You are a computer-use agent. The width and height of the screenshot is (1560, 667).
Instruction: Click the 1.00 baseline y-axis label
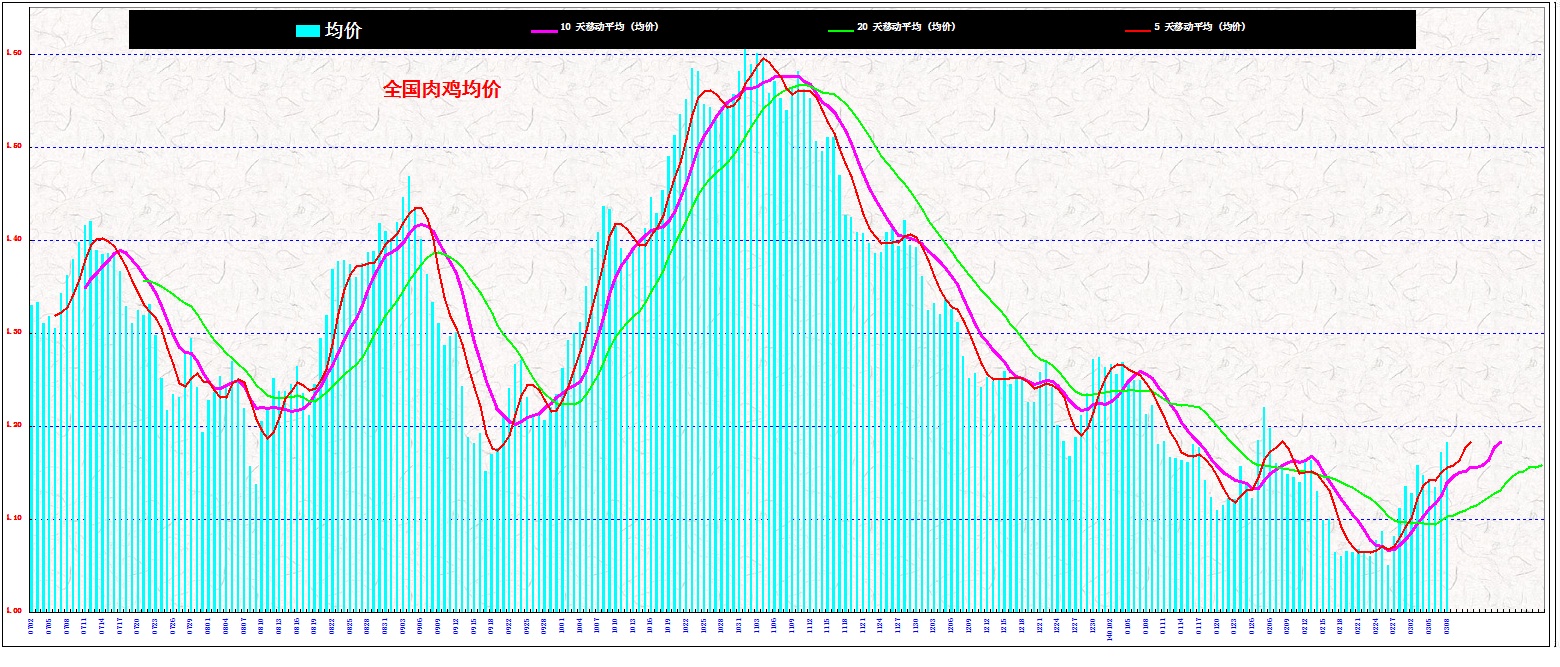click(14, 610)
